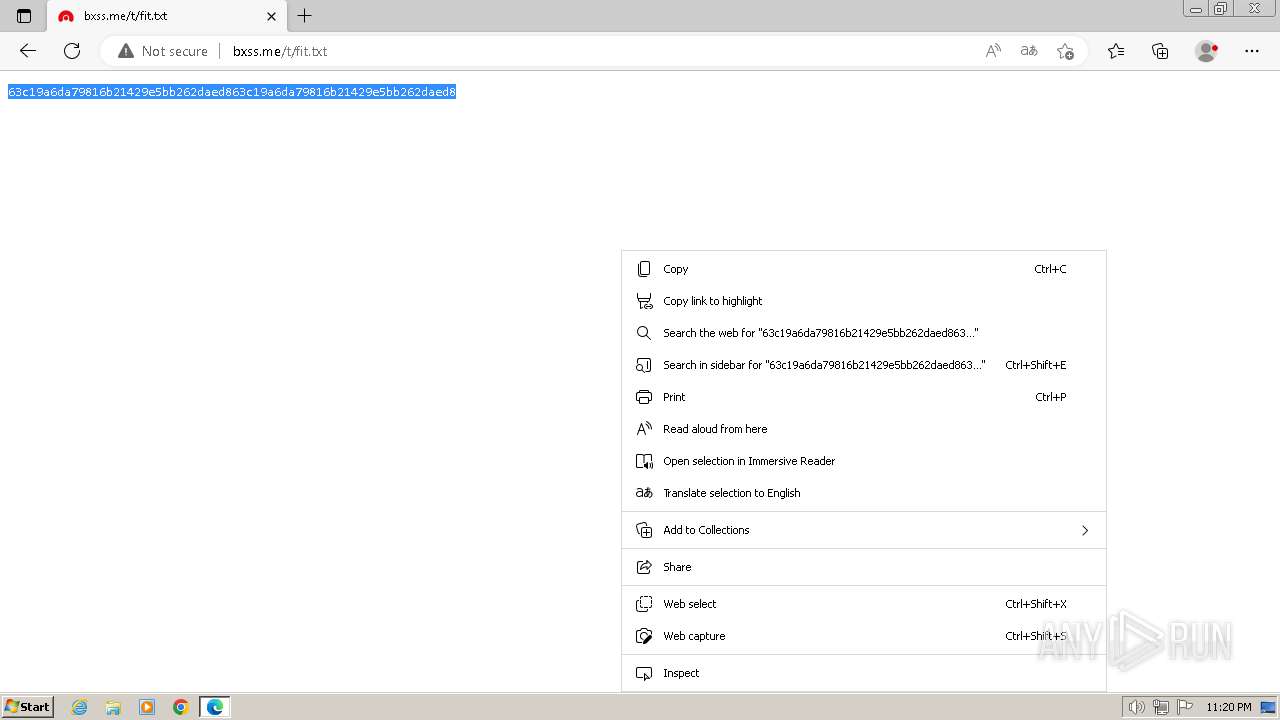1280x720 pixels.
Task: Close the bxss.me/t/fit.txt tab
Action: click(271, 16)
